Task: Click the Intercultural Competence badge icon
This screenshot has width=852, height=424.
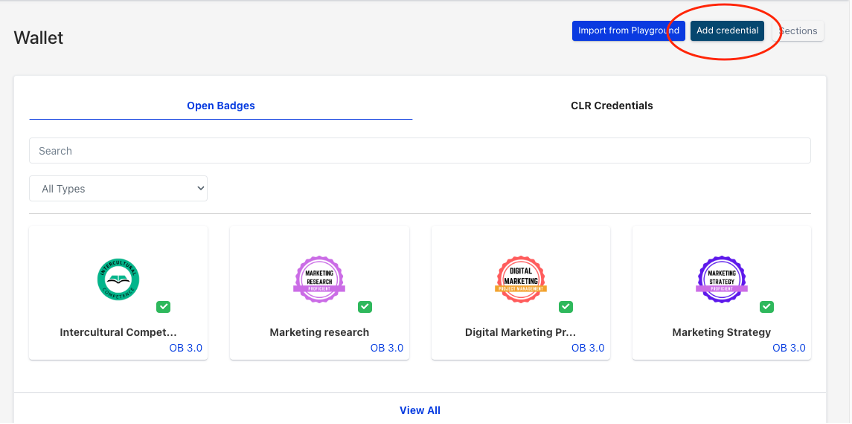Action: click(118, 279)
